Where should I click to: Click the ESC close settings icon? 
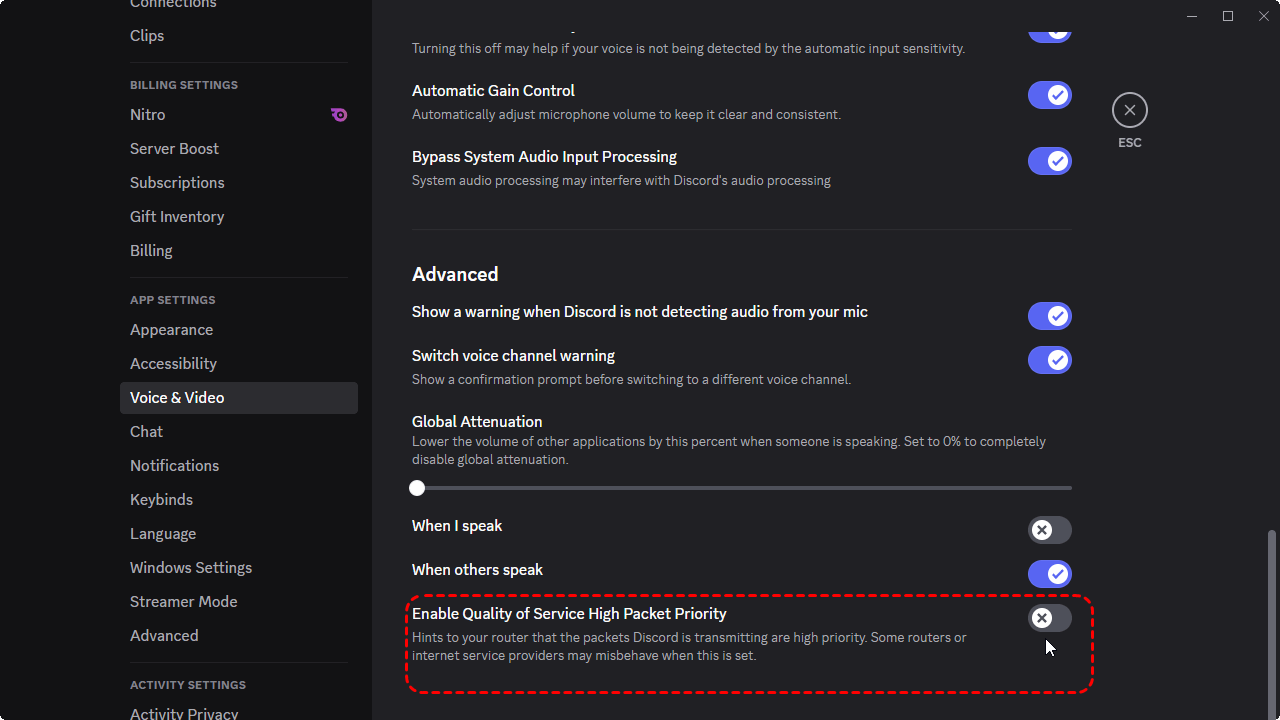1129,110
